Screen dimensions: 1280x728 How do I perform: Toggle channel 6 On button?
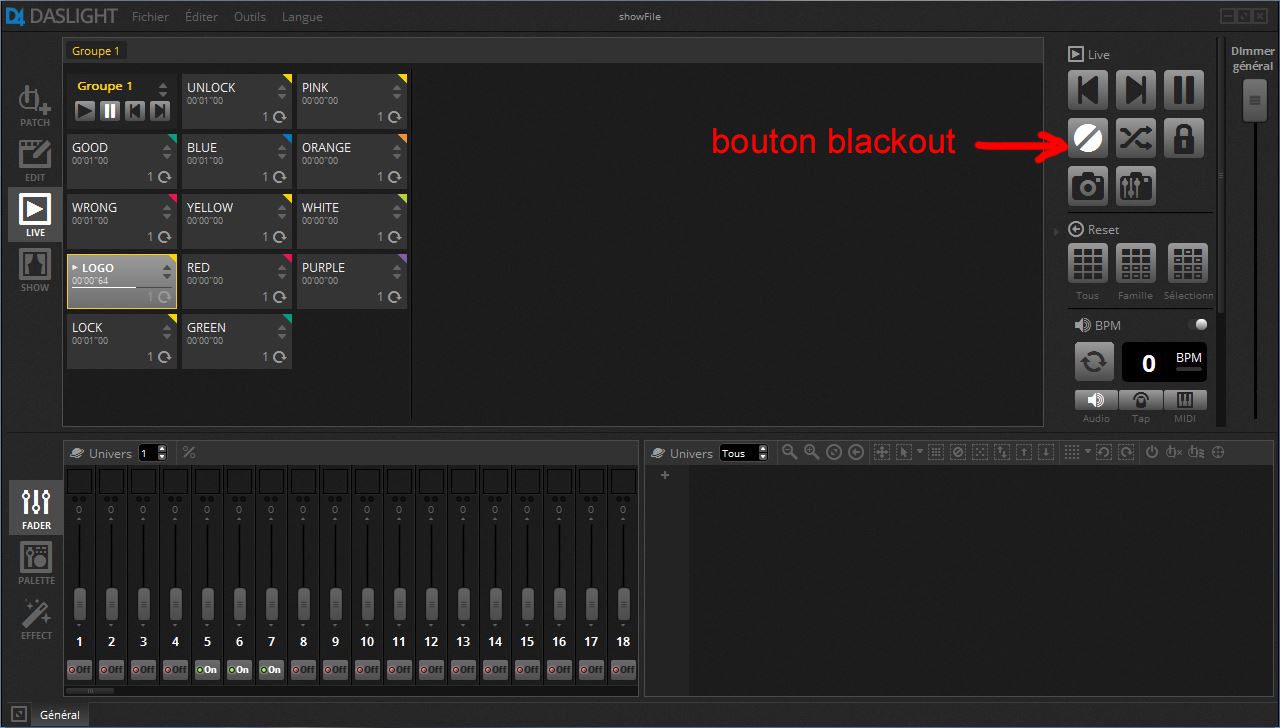pyautogui.click(x=239, y=669)
